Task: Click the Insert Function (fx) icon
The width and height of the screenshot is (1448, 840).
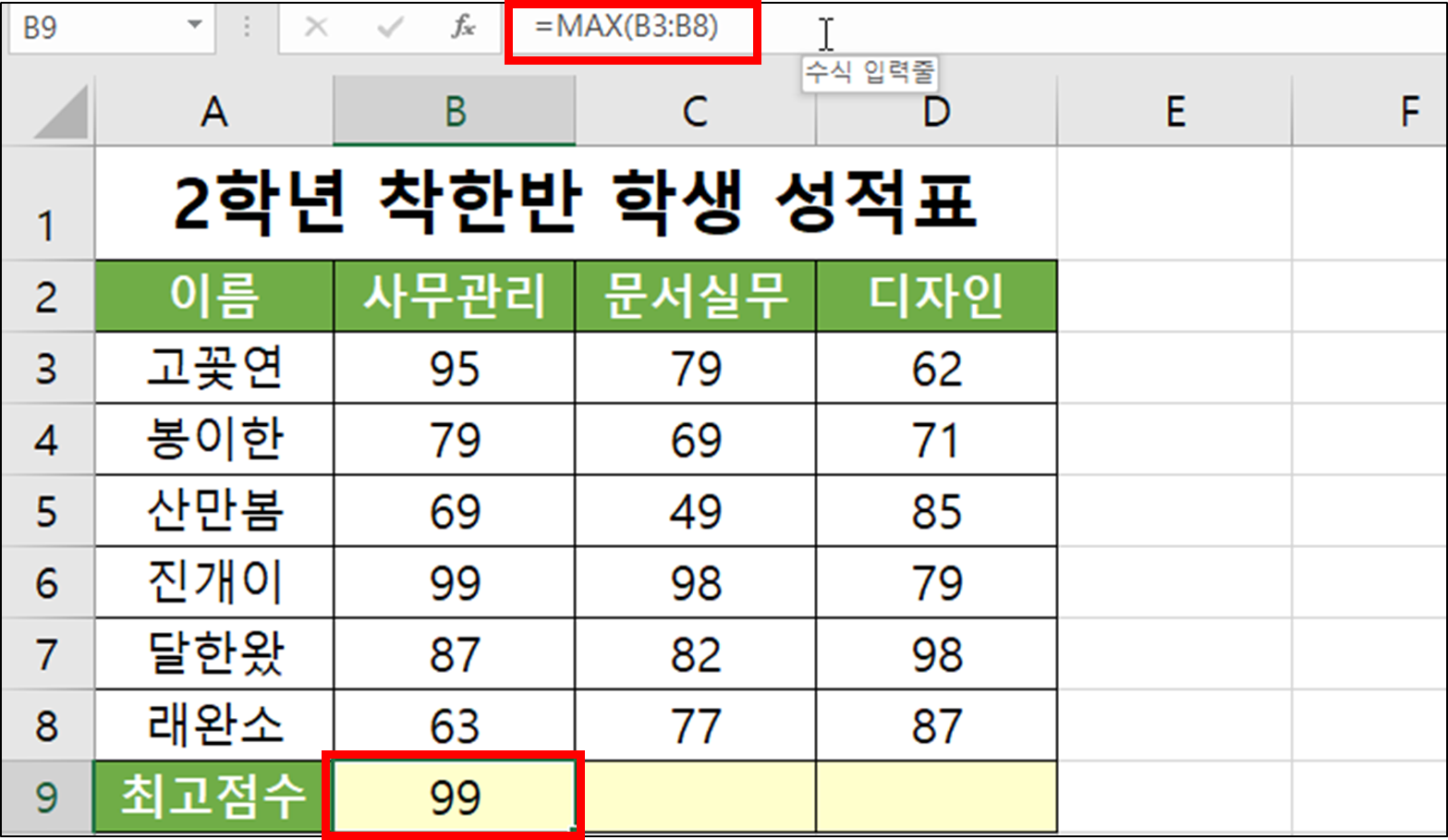Action: tap(462, 28)
